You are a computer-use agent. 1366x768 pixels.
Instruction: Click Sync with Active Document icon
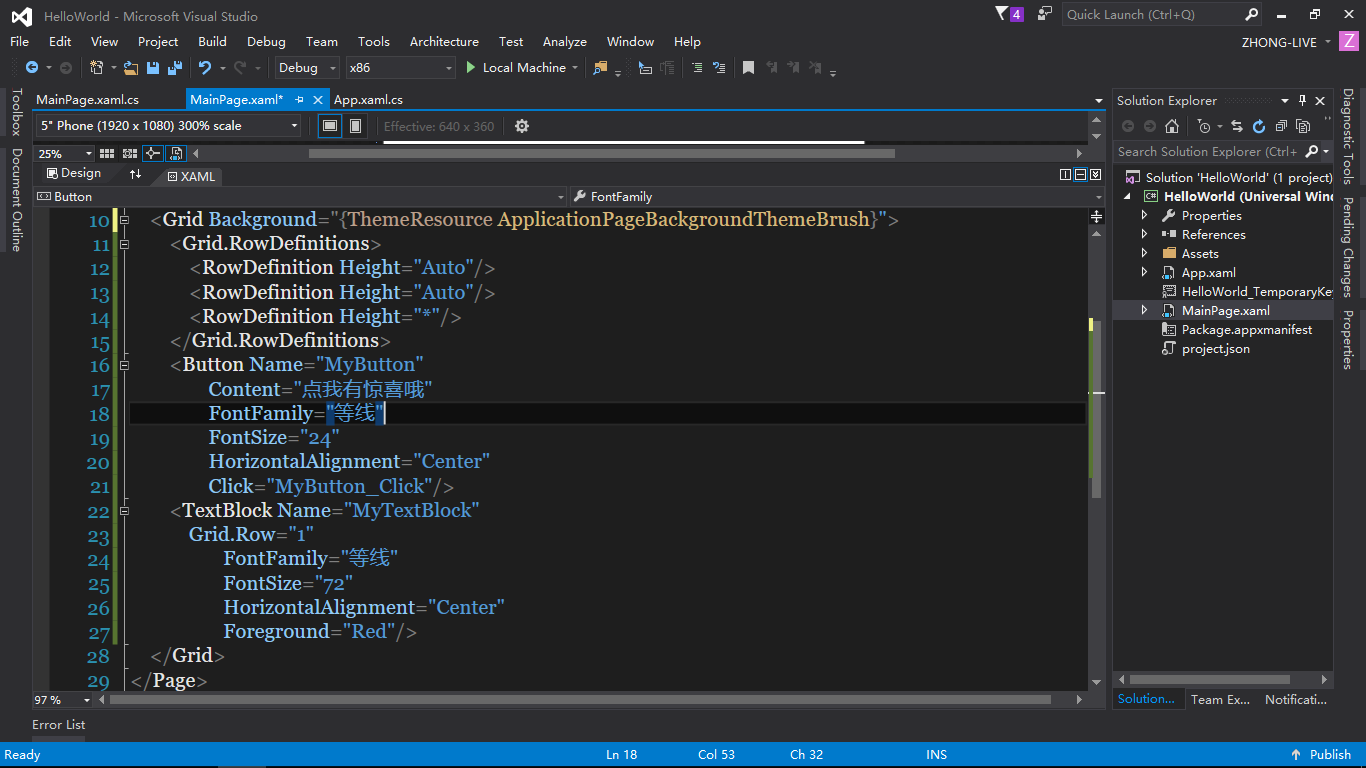click(1237, 126)
